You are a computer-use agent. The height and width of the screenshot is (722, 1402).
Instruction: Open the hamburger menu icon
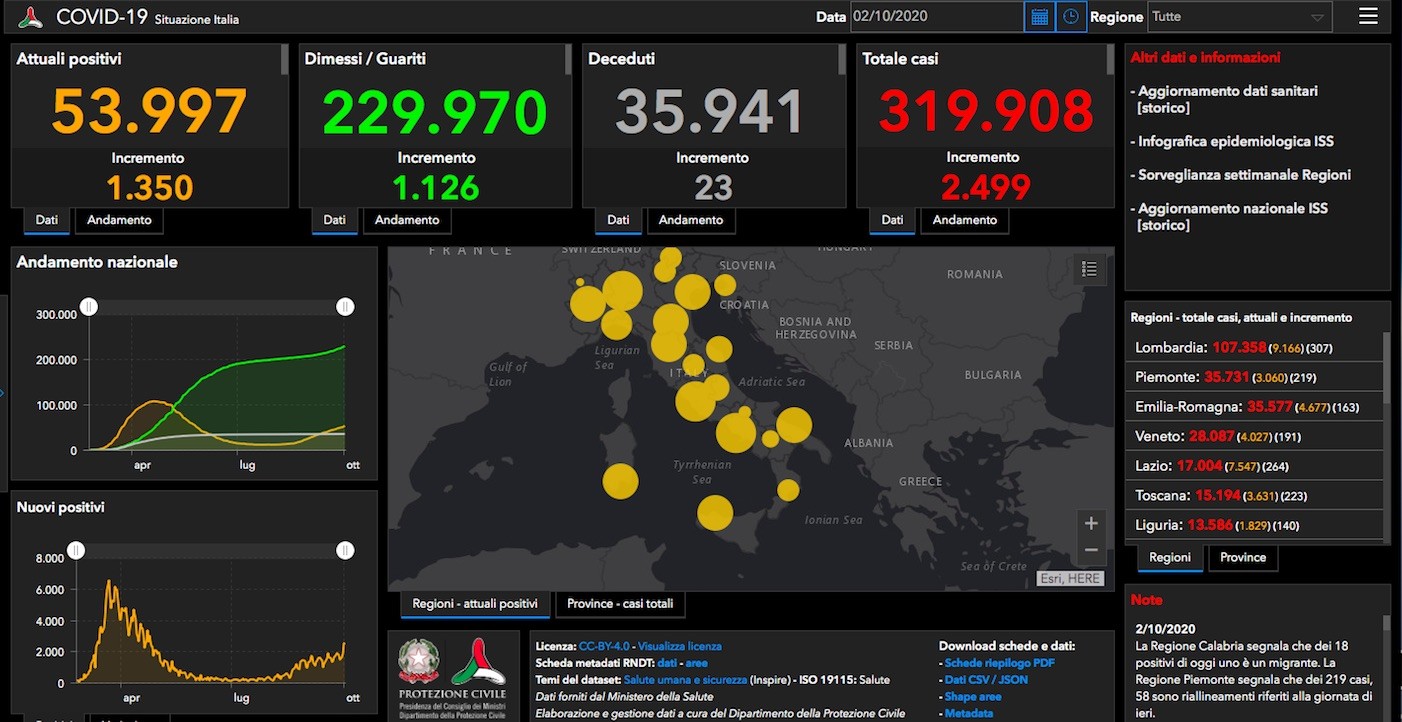1369,16
